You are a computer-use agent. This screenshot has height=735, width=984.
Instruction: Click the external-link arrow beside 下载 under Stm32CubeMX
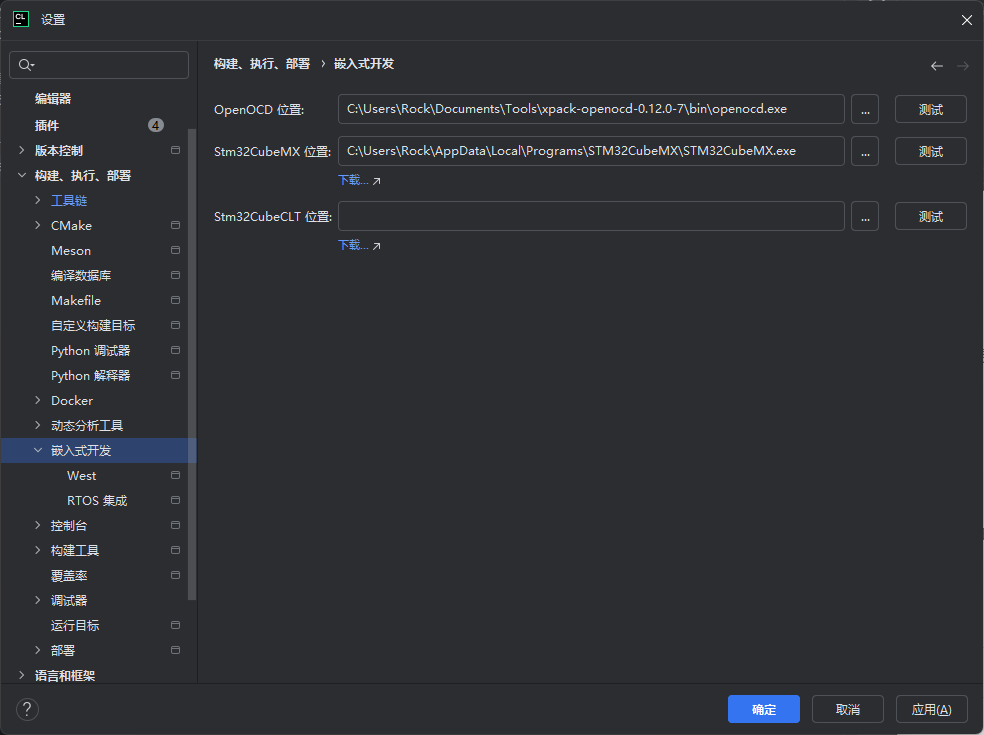point(375,180)
